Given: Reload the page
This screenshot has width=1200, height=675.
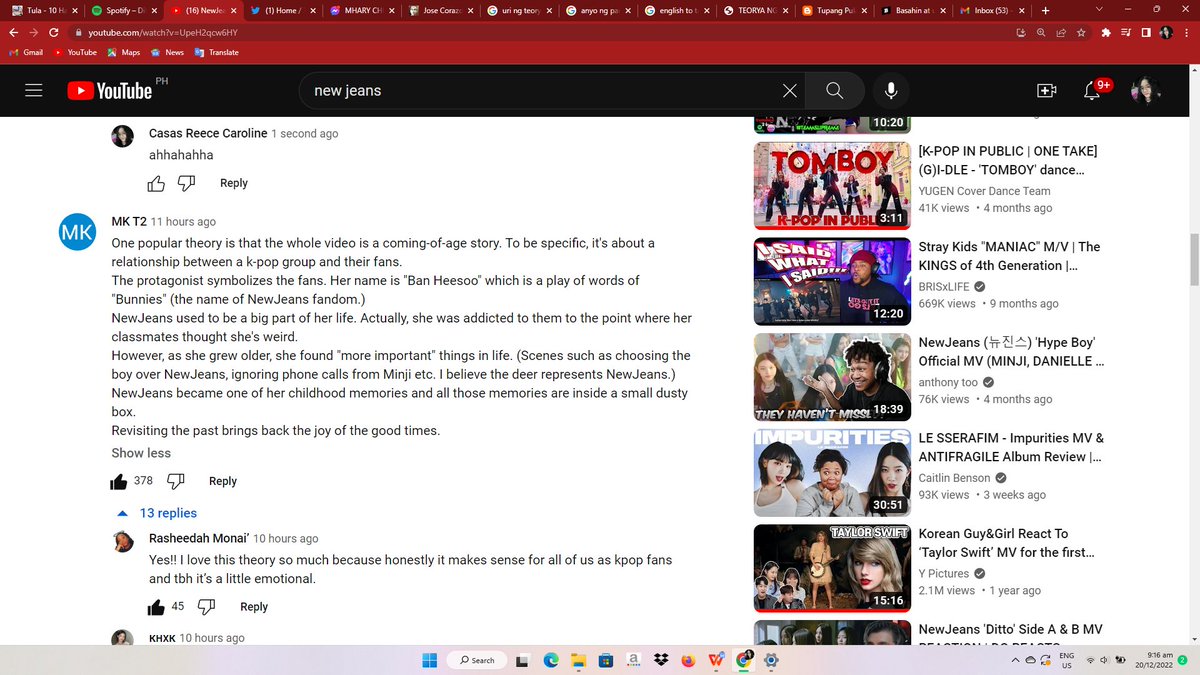Looking at the screenshot, I should click(54, 32).
